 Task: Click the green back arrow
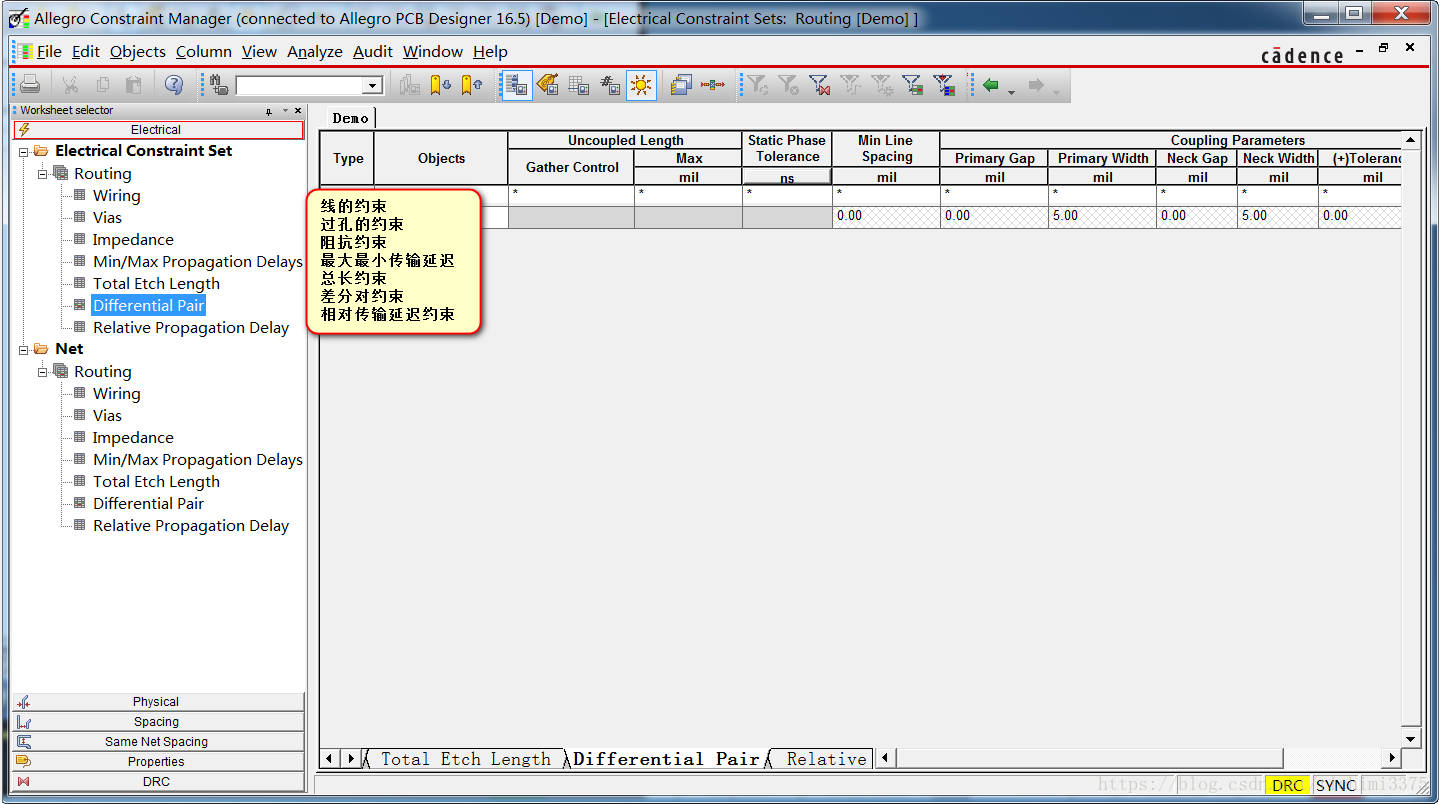991,86
